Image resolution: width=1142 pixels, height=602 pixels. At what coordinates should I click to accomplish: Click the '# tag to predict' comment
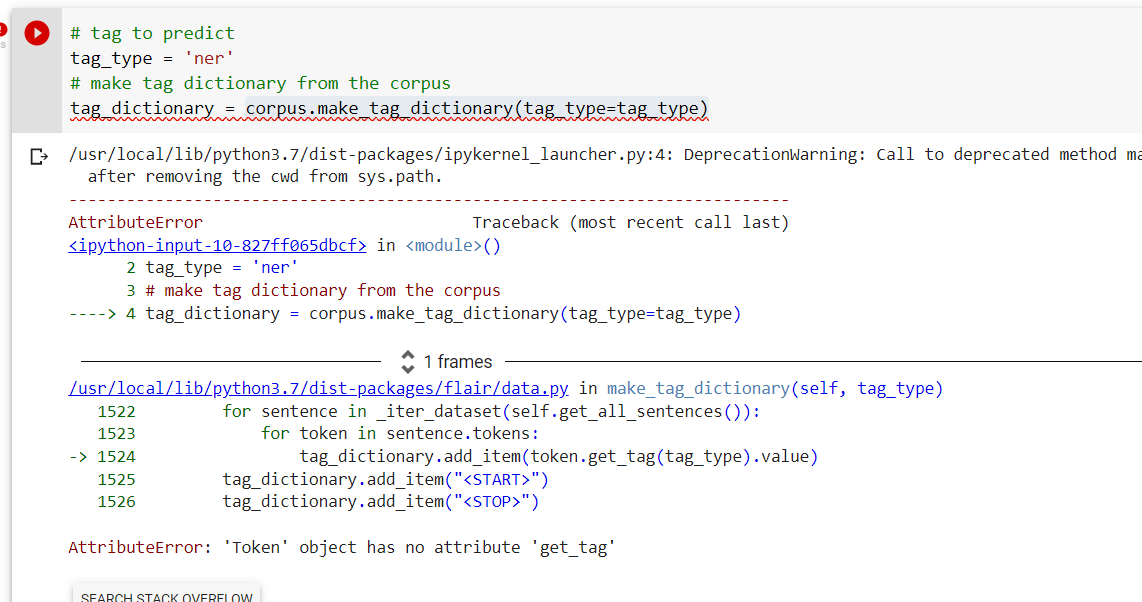pyautogui.click(x=150, y=32)
